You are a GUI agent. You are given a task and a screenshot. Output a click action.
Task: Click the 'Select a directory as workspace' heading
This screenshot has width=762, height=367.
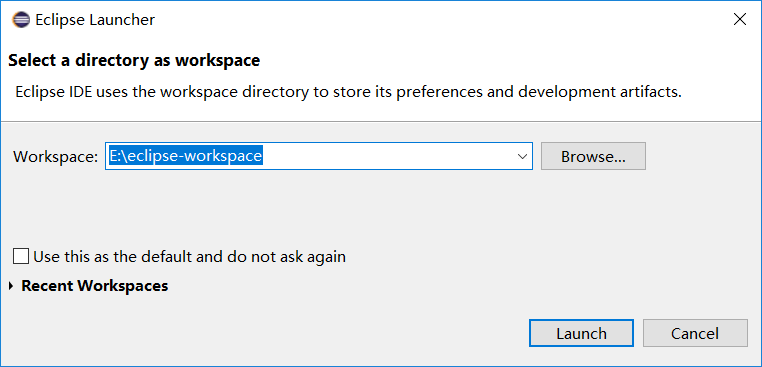coord(134,60)
